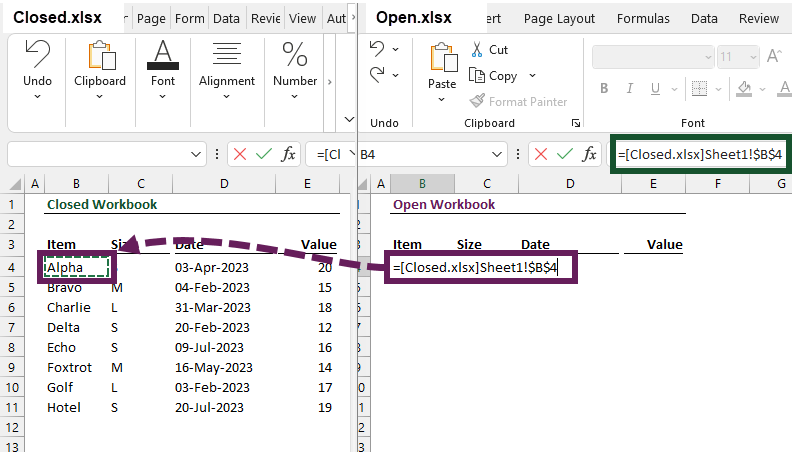
Task: Open the Data tab in Closed.xlsx
Action: [x=226, y=19]
